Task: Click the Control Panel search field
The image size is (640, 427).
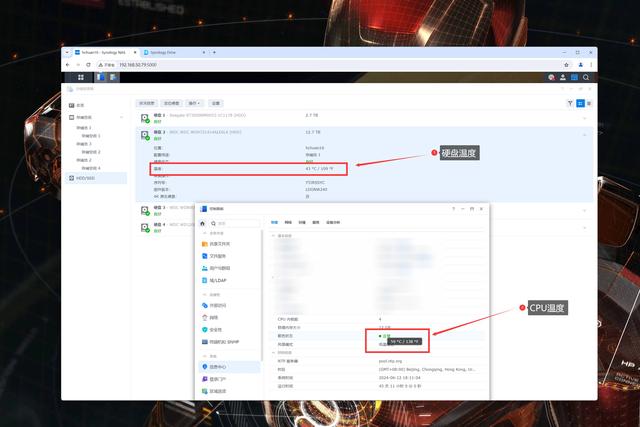Action: click(x=235, y=224)
